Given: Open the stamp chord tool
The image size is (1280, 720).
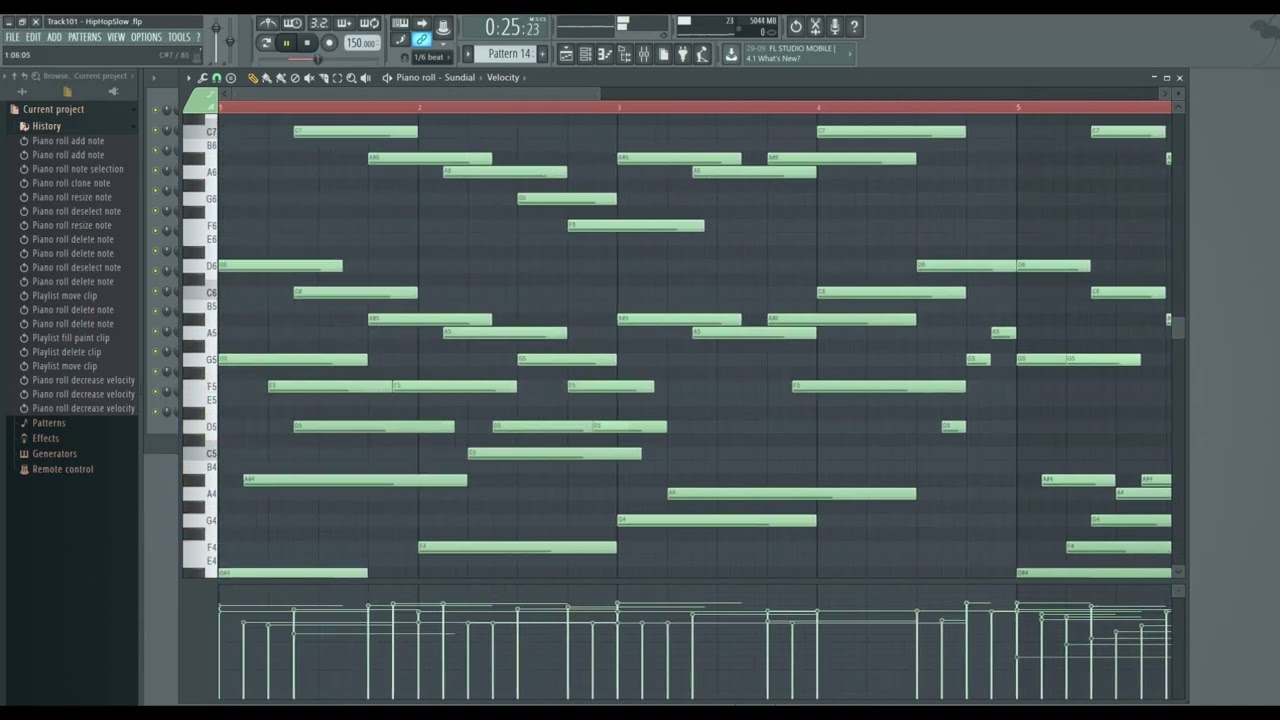Looking at the screenshot, I should pos(231,78).
